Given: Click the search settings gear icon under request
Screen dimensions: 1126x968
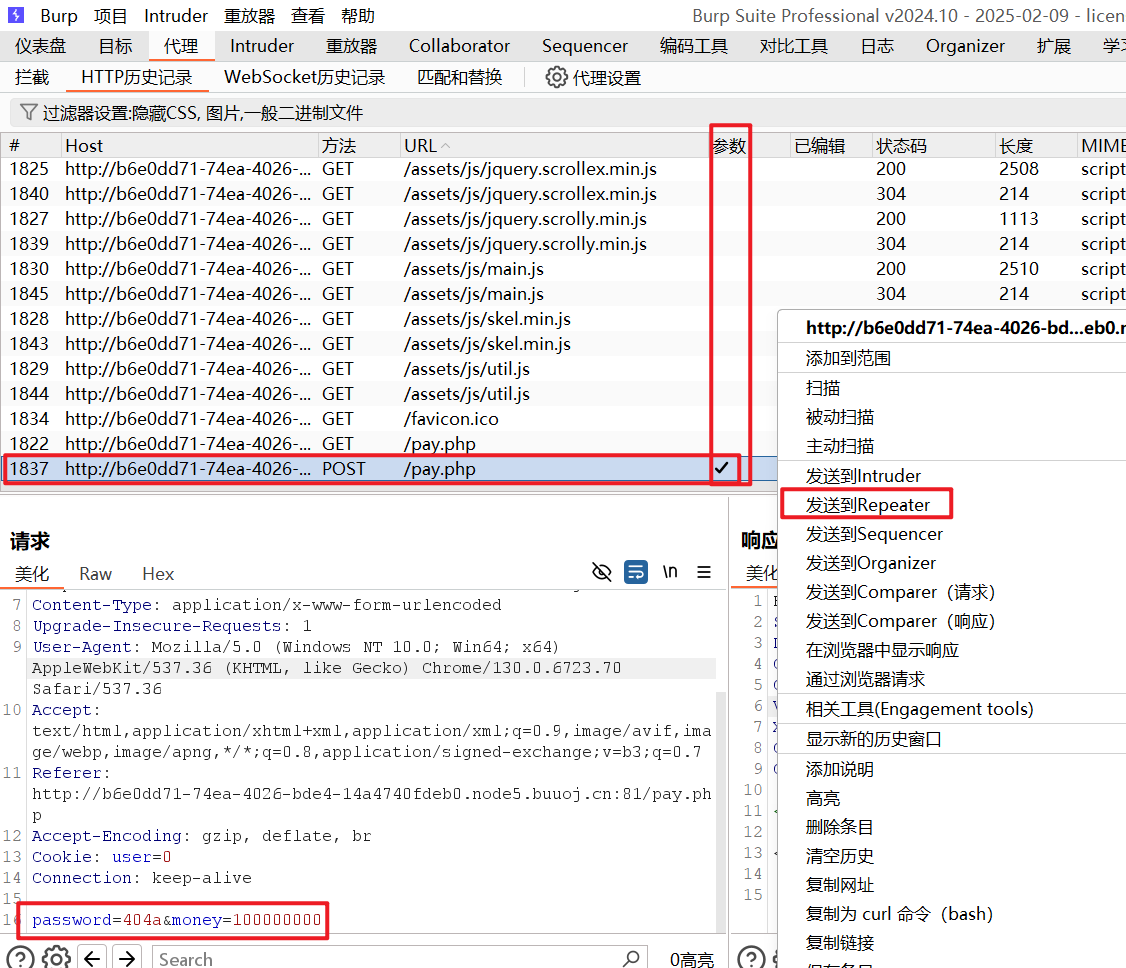Looking at the screenshot, I should (x=56, y=958).
